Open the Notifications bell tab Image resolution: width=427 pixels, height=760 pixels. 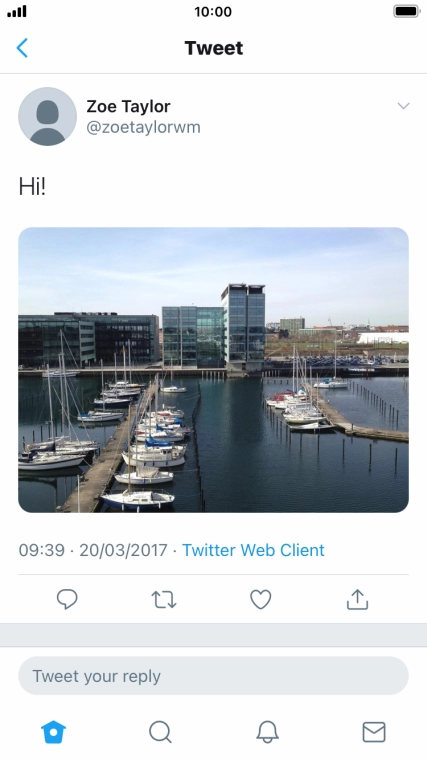tap(267, 731)
